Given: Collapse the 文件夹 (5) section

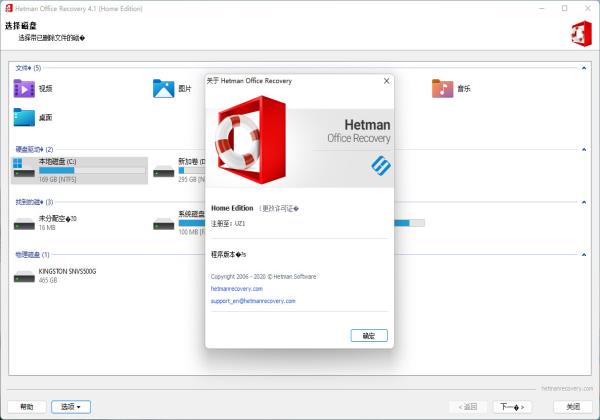Looking at the screenshot, I should [x=584, y=68].
